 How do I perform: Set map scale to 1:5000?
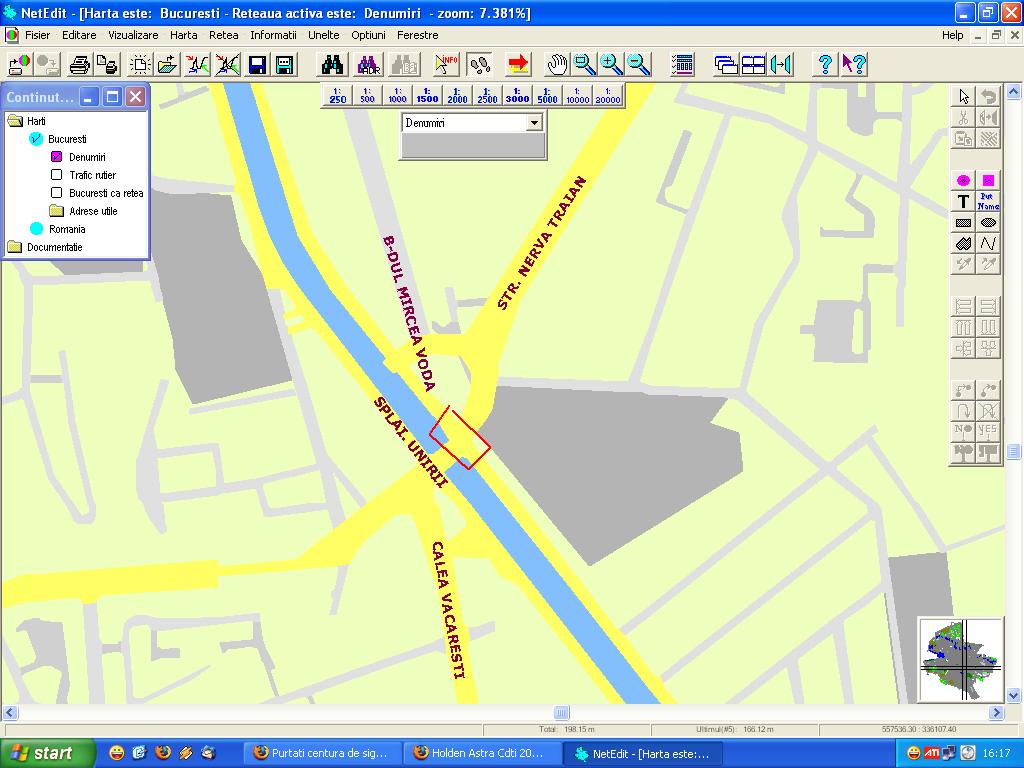[x=547, y=95]
